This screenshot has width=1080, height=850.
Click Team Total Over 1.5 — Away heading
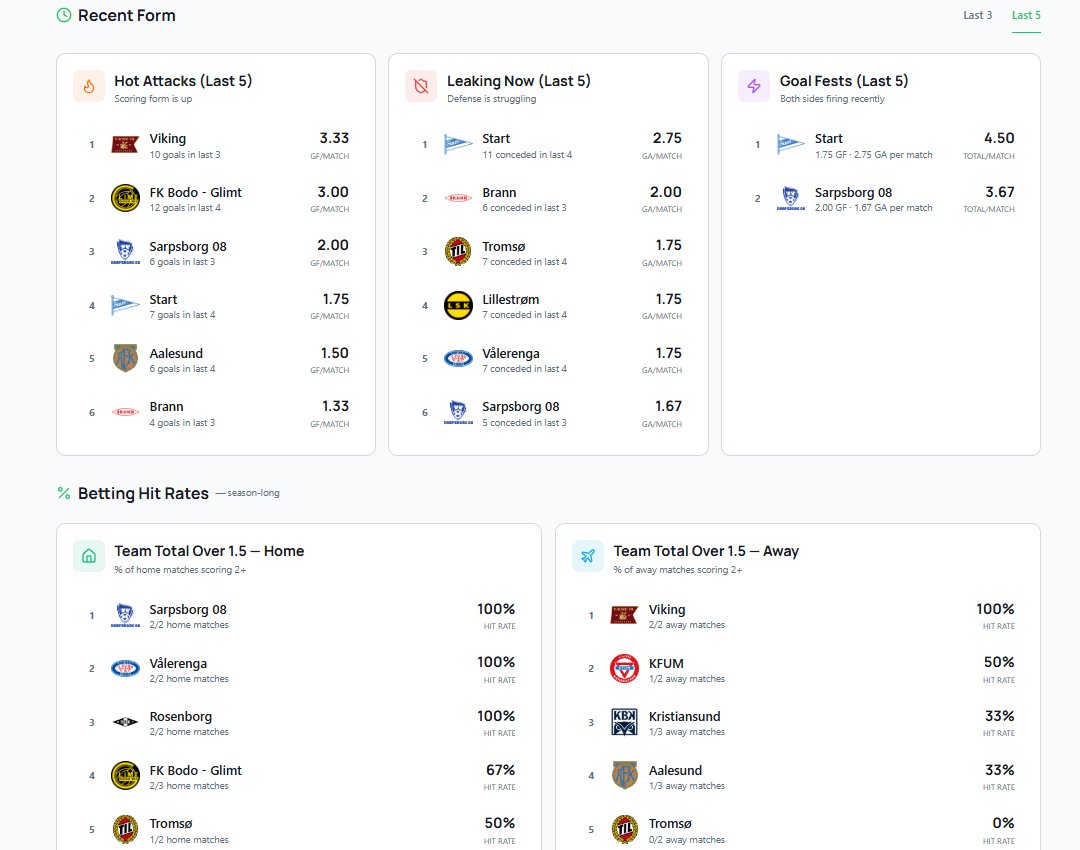706,551
